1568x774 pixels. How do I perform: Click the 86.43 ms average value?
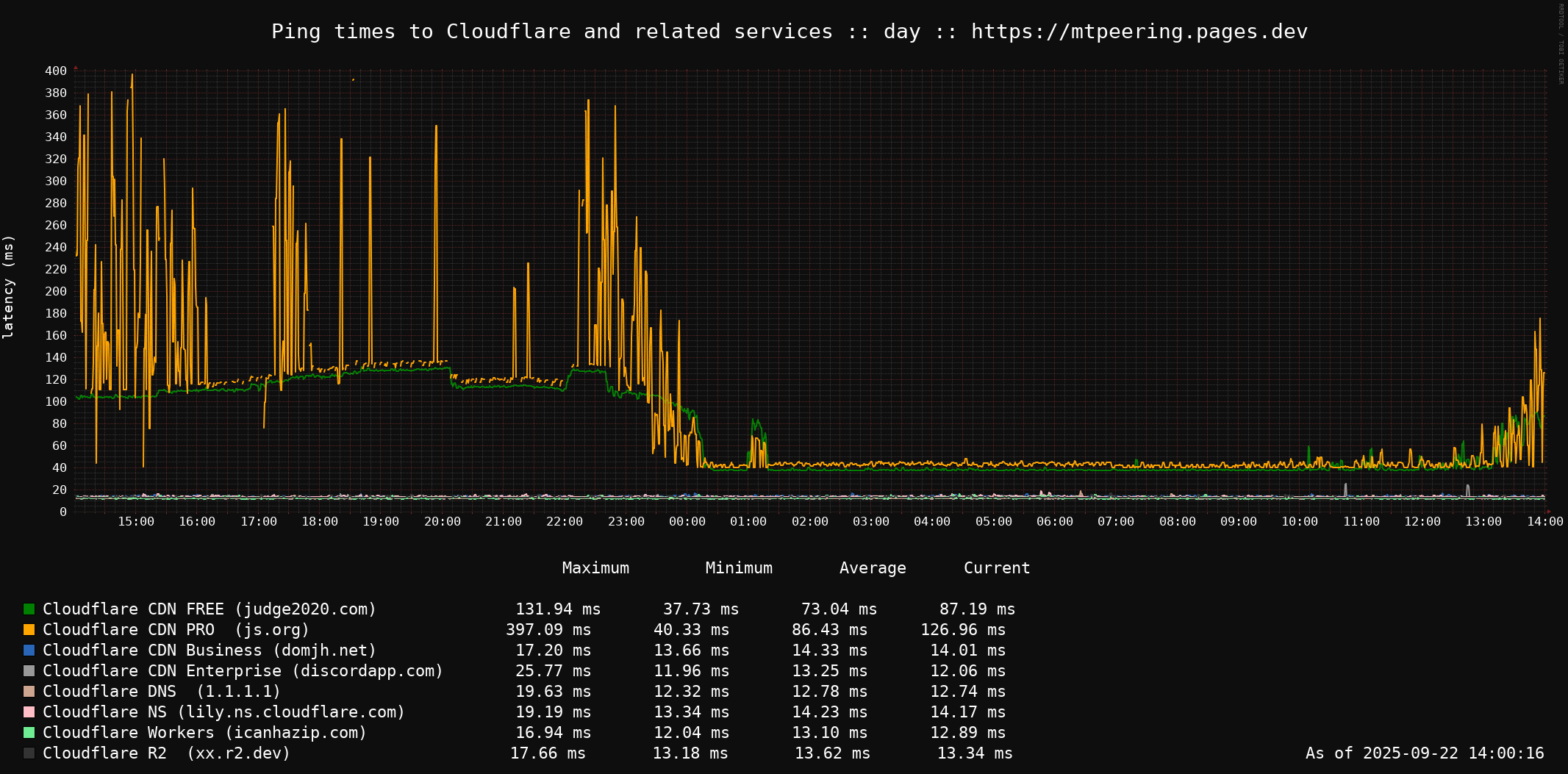pyautogui.click(x=830, y=630)
